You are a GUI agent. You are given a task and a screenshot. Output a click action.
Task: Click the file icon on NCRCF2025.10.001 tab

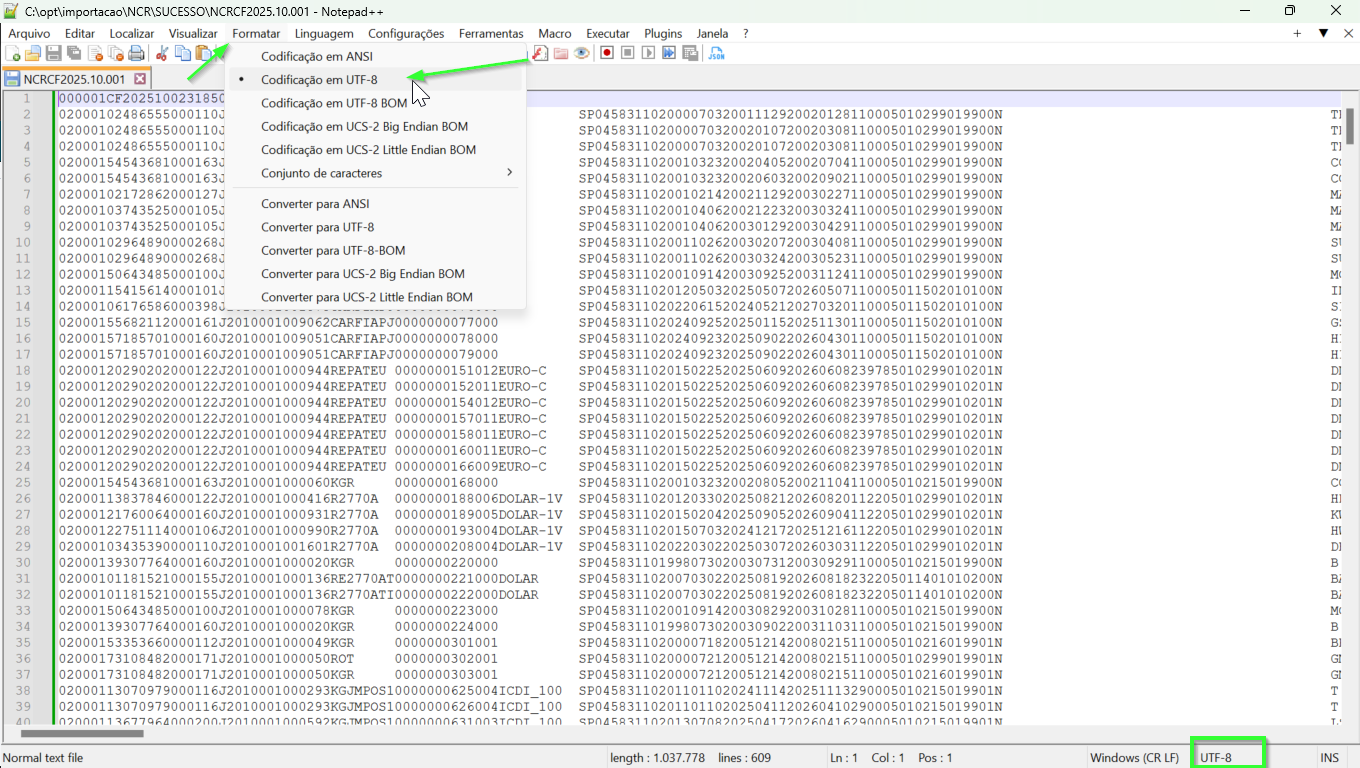click(x=12, y=79)
